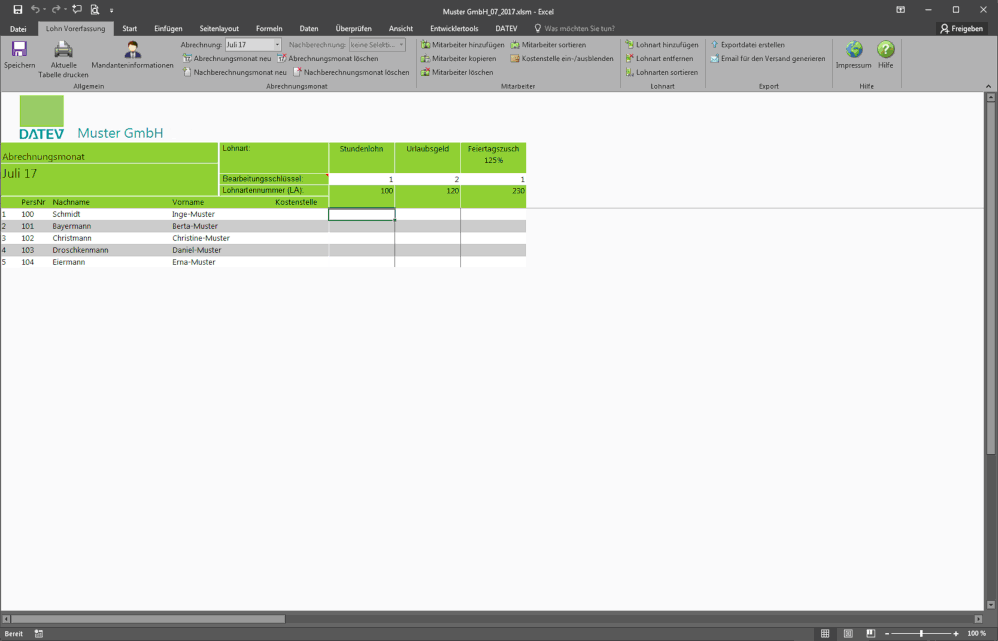Click the zoom out minus button

coord(887,634)
